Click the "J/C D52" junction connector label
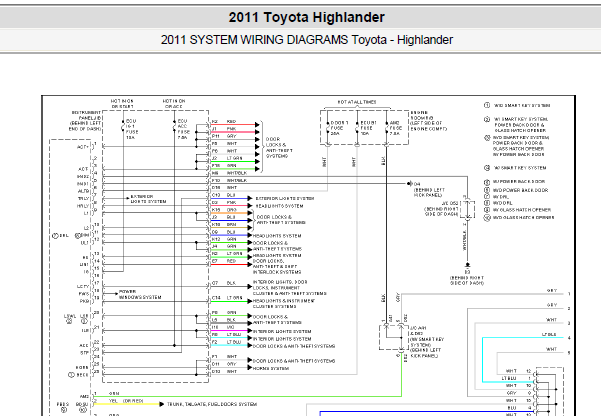 pyautogui.click(x=450, y=203)
